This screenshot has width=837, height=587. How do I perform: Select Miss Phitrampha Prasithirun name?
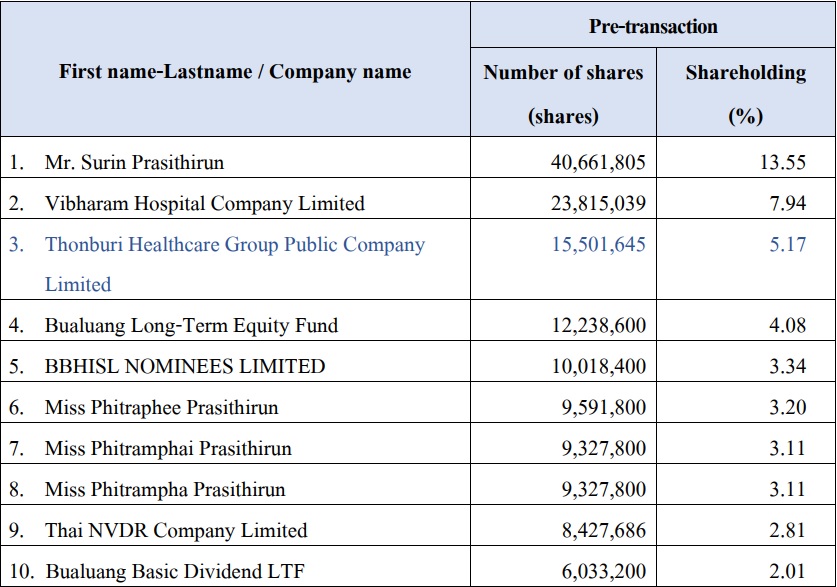click(165, 489)
